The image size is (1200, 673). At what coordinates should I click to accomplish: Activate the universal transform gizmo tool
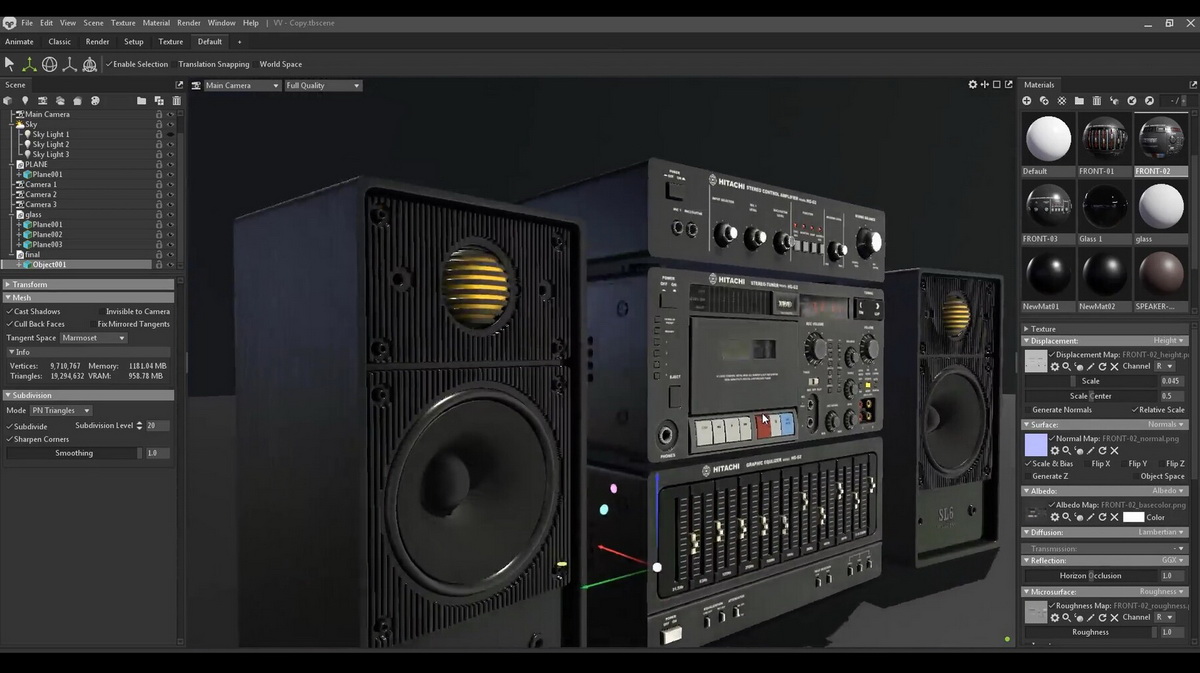pyautogui.click(x=89, y=64)
